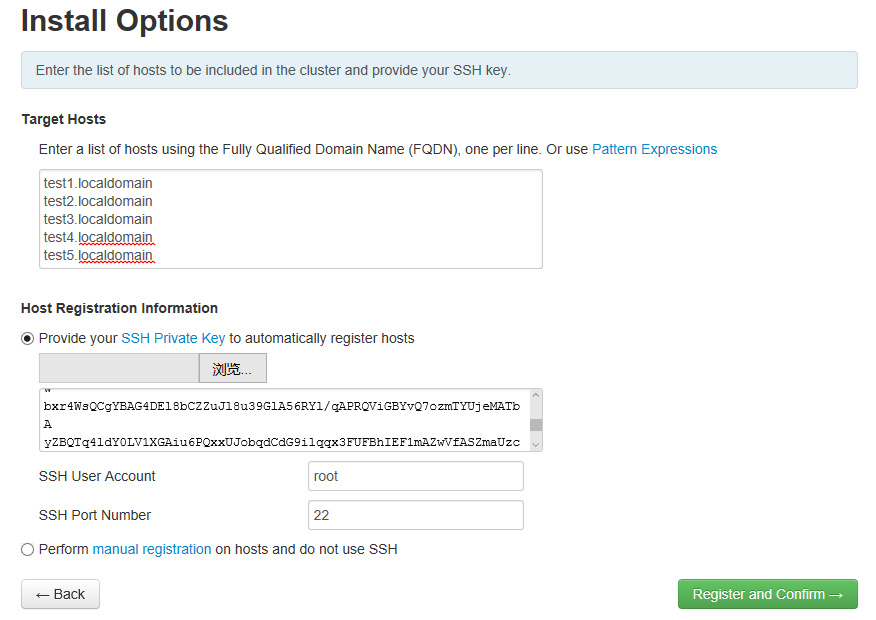
Task: Click the Target Hosts heading
Action: coord(64,119)
